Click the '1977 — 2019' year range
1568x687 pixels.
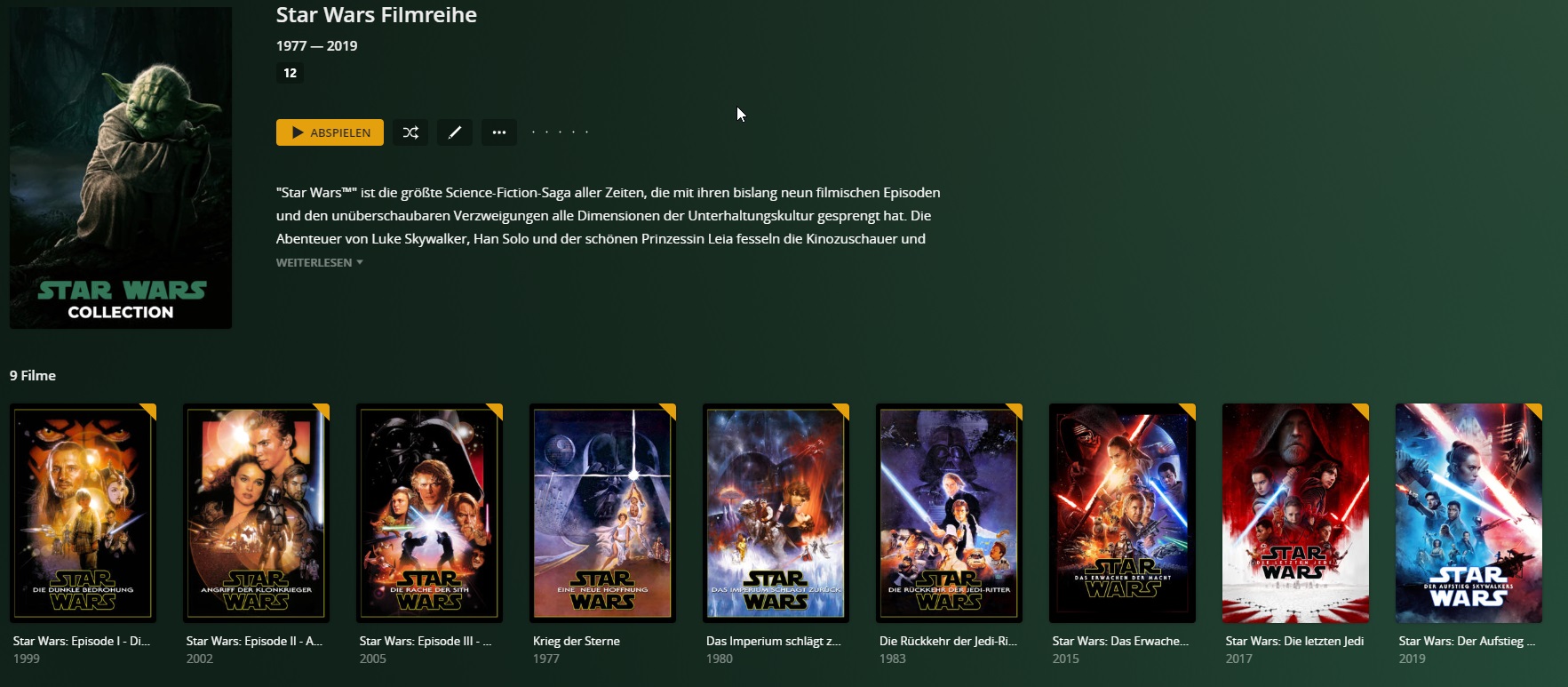tap(316, 45)
